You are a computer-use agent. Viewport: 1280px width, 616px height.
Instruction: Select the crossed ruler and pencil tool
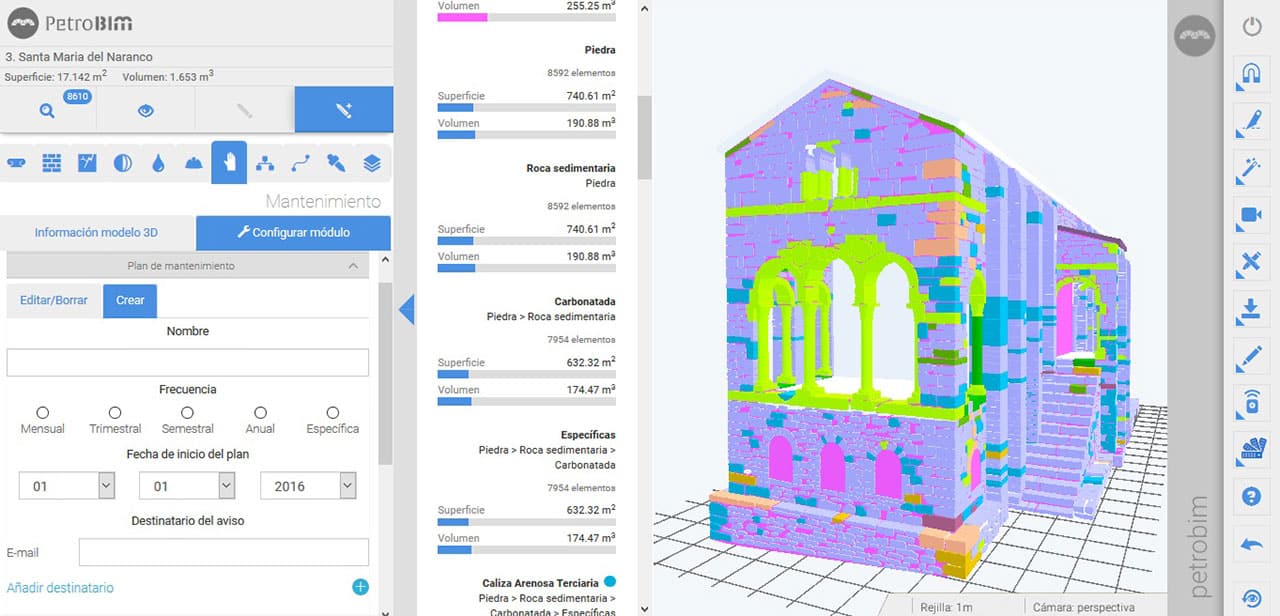coord(1252,262)
